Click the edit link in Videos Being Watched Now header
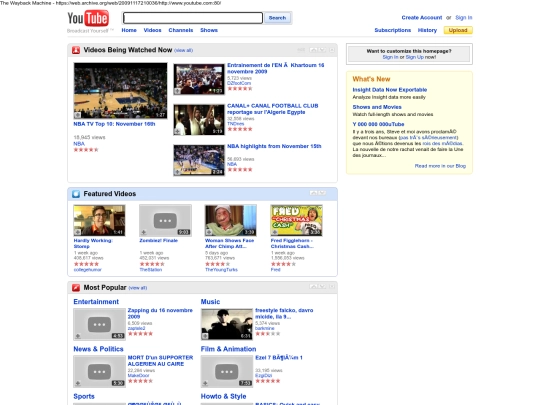The width and height of the screenshot is (540, 405). (301, 50)
